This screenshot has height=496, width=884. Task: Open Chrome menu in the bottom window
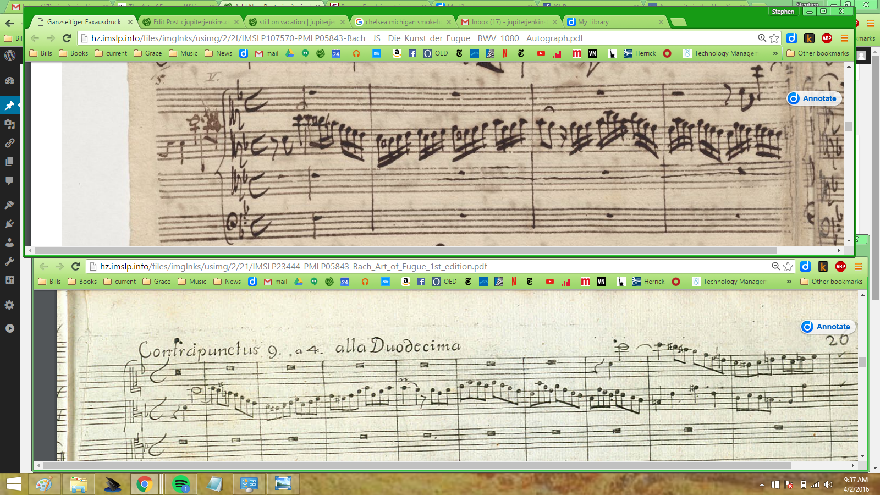pos(858,266)
